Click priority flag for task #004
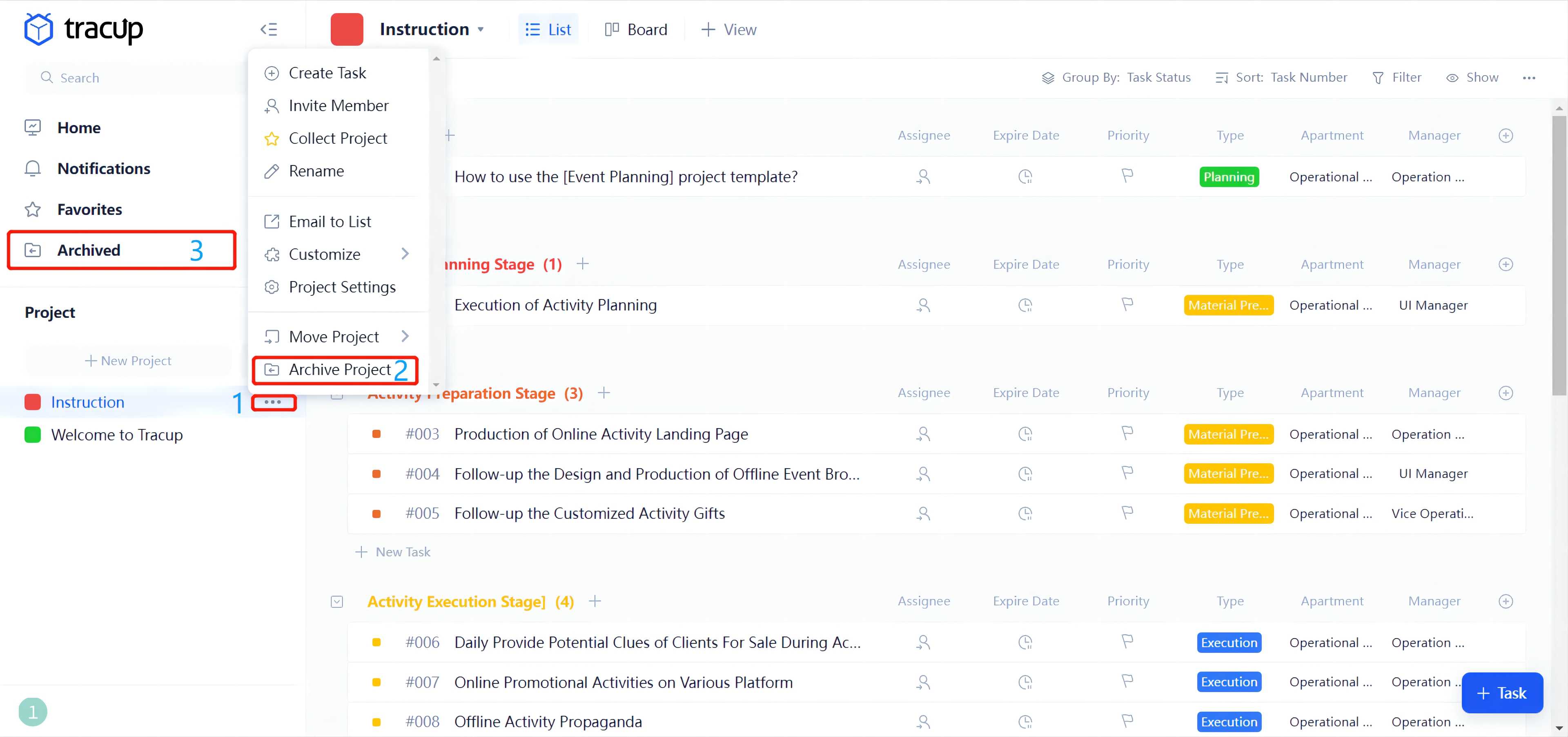 1127,473
